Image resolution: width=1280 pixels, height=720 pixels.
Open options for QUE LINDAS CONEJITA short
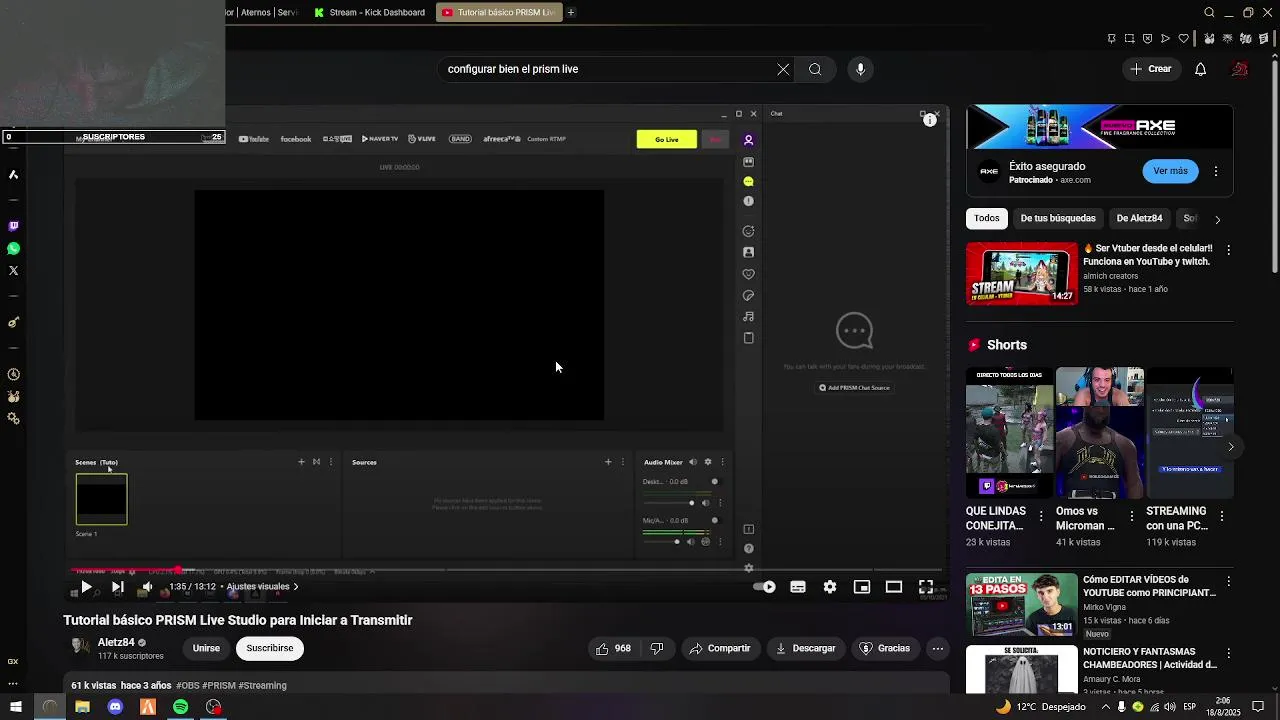(x=1041, y=516)
